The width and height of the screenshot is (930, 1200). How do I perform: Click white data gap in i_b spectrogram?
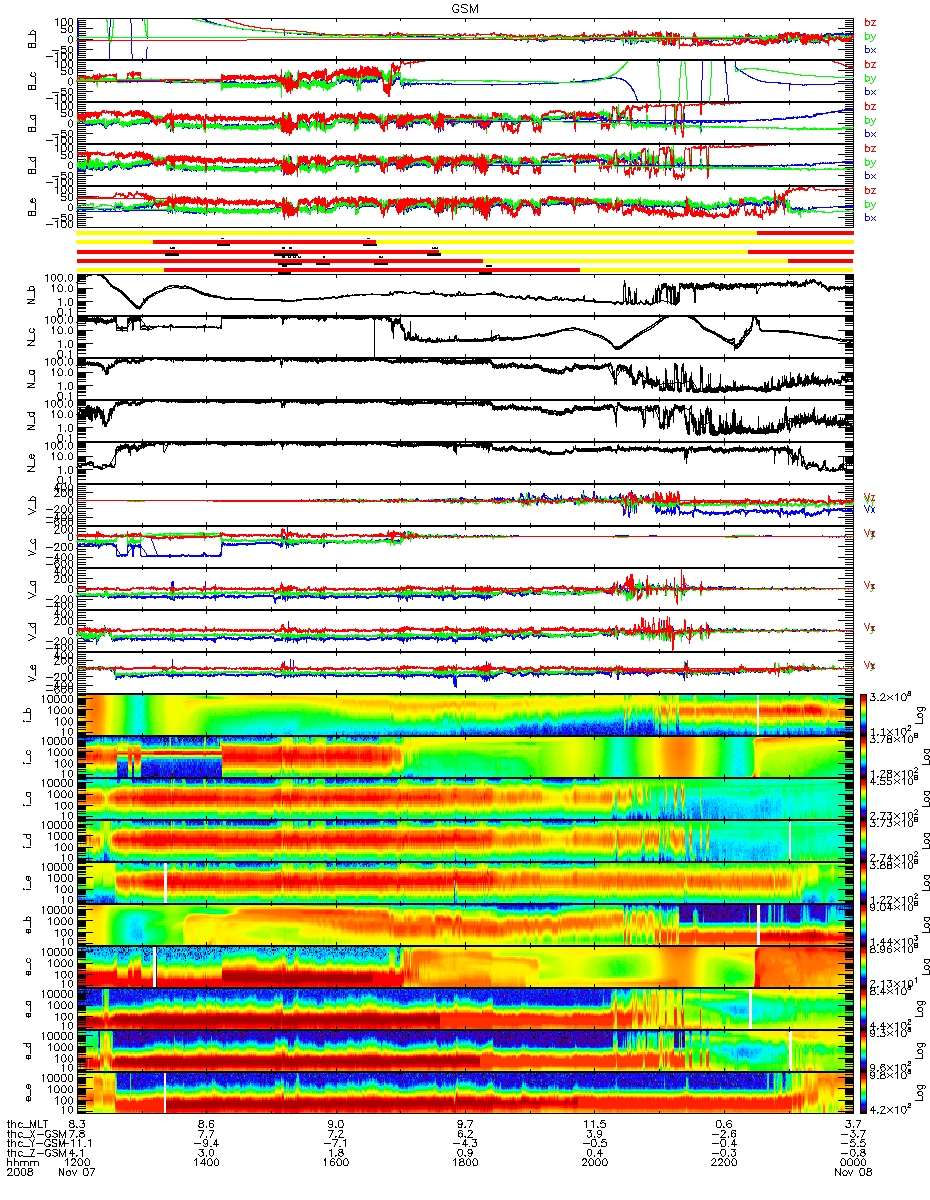(758, 714)
